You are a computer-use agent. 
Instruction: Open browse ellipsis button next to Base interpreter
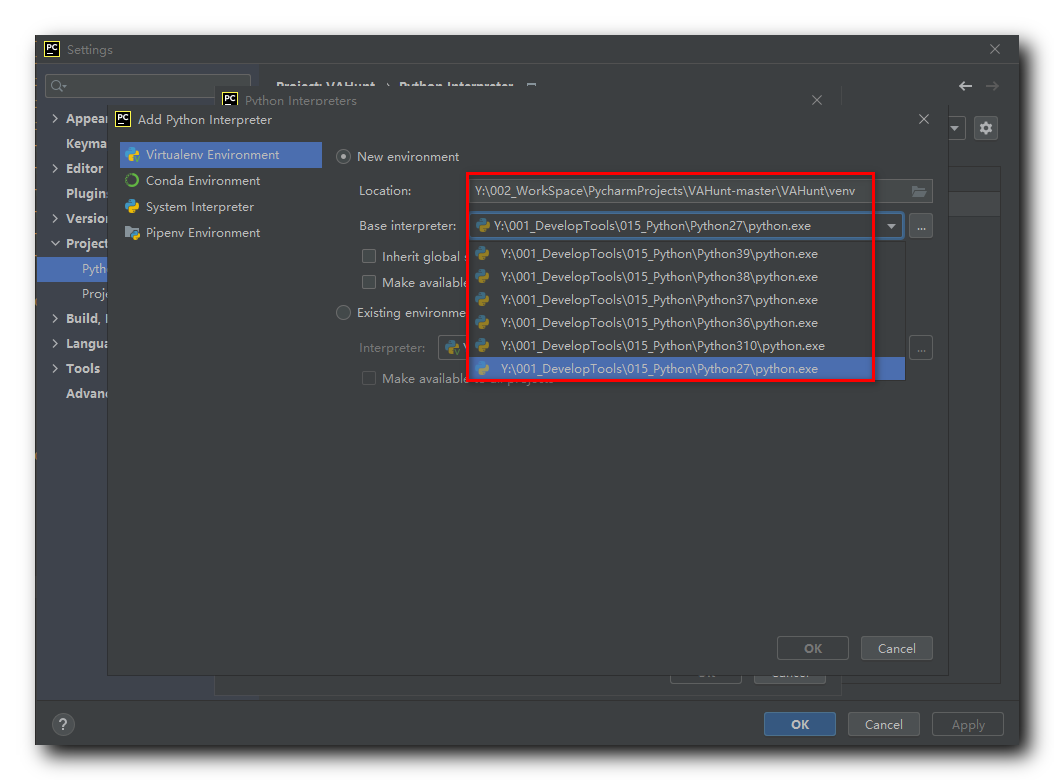pyautogui.click(x=921, y=226)
